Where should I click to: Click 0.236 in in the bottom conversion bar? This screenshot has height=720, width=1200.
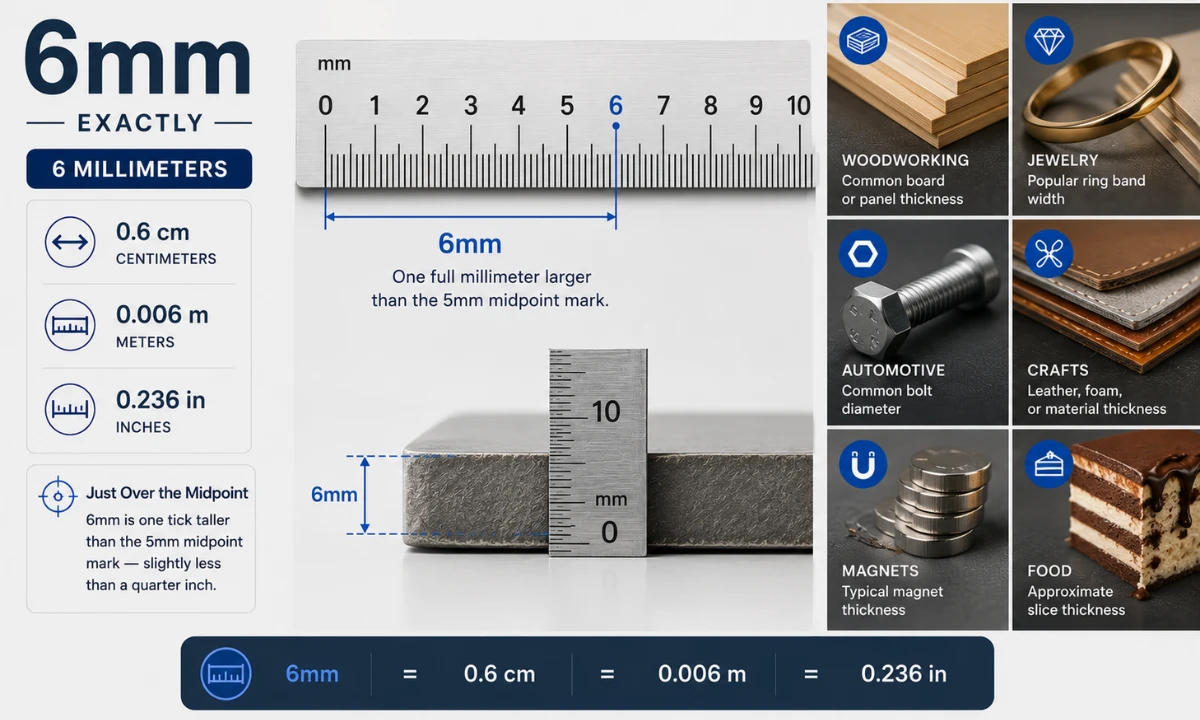point(904,674)
